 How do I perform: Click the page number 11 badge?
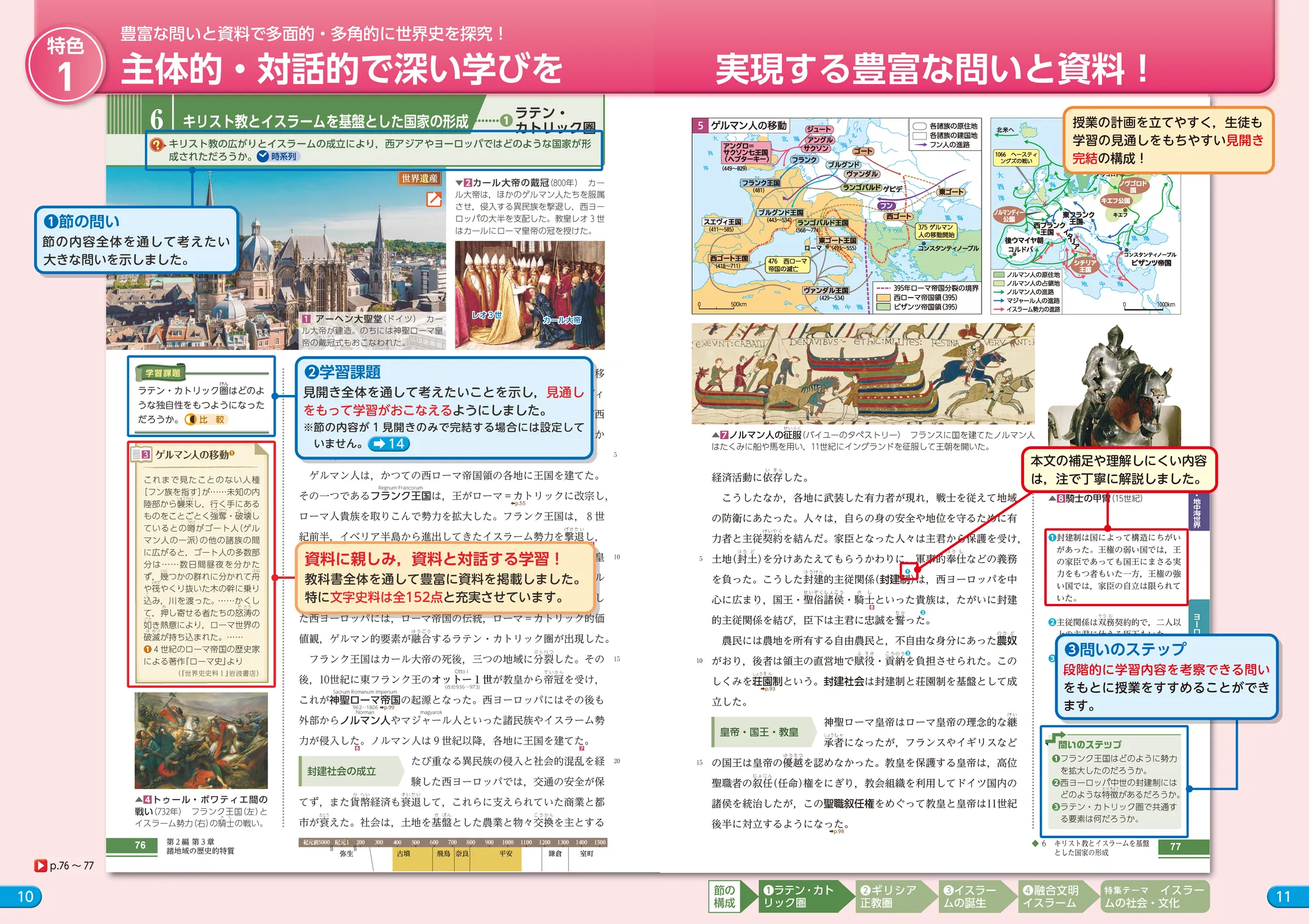point(1286,897)
